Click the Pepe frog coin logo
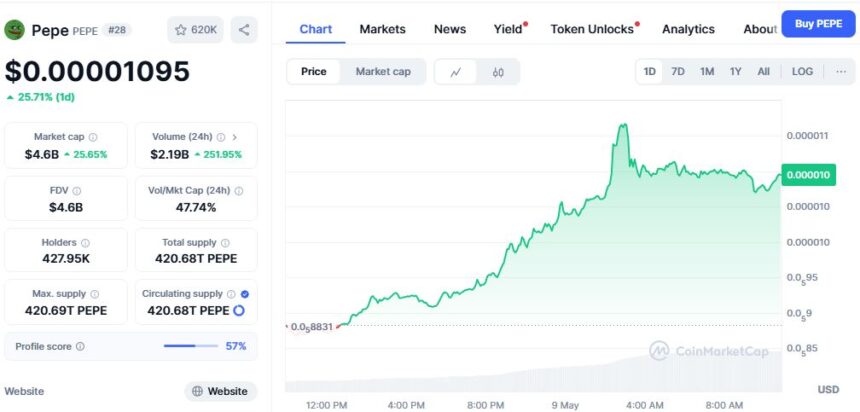 pos(15,30)
